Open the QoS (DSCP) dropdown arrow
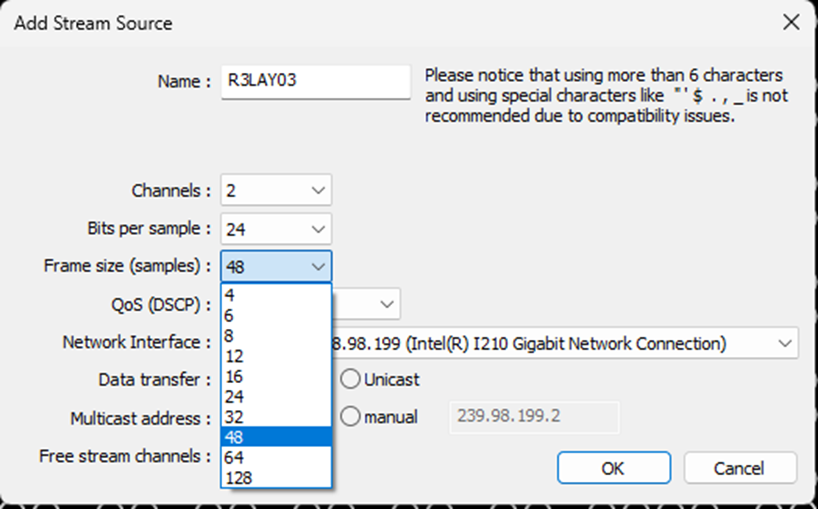This screenshot has width=818, height=509. (x=385, y=304)
